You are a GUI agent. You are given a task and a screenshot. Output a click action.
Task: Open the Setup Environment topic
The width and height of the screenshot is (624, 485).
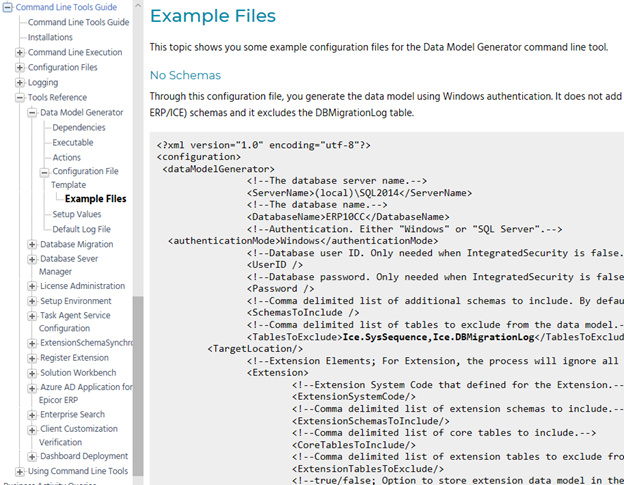(76, 301)
